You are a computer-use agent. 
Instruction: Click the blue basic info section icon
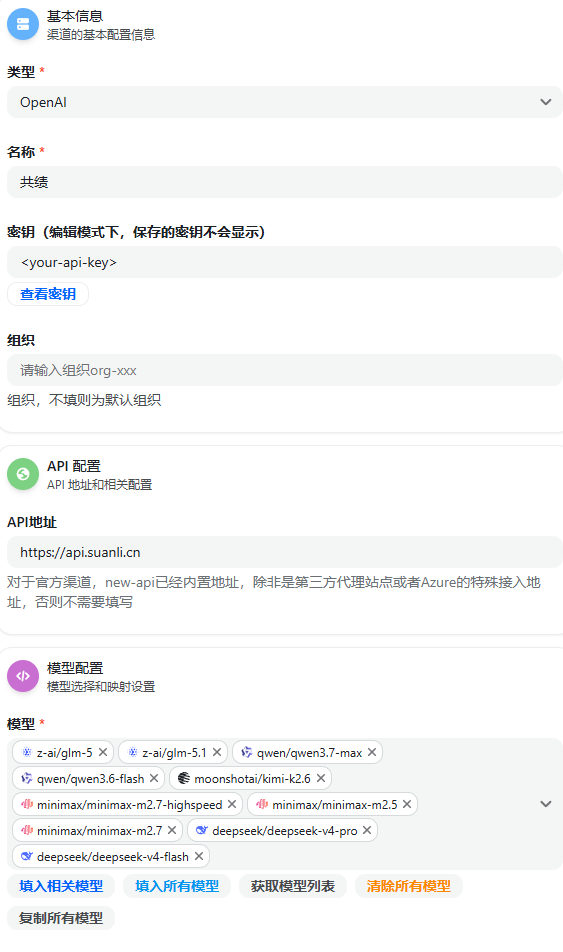coord(23,24)
